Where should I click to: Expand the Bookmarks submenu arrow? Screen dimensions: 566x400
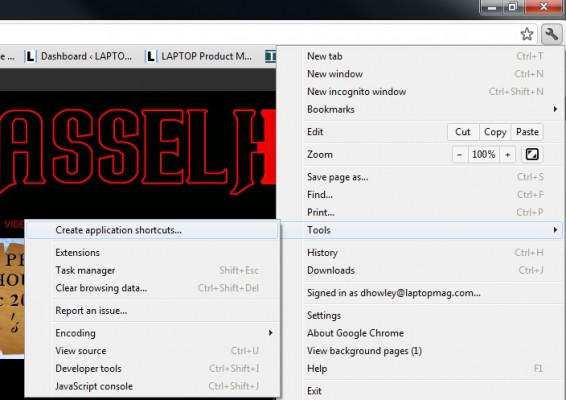(x=556, y=109)
